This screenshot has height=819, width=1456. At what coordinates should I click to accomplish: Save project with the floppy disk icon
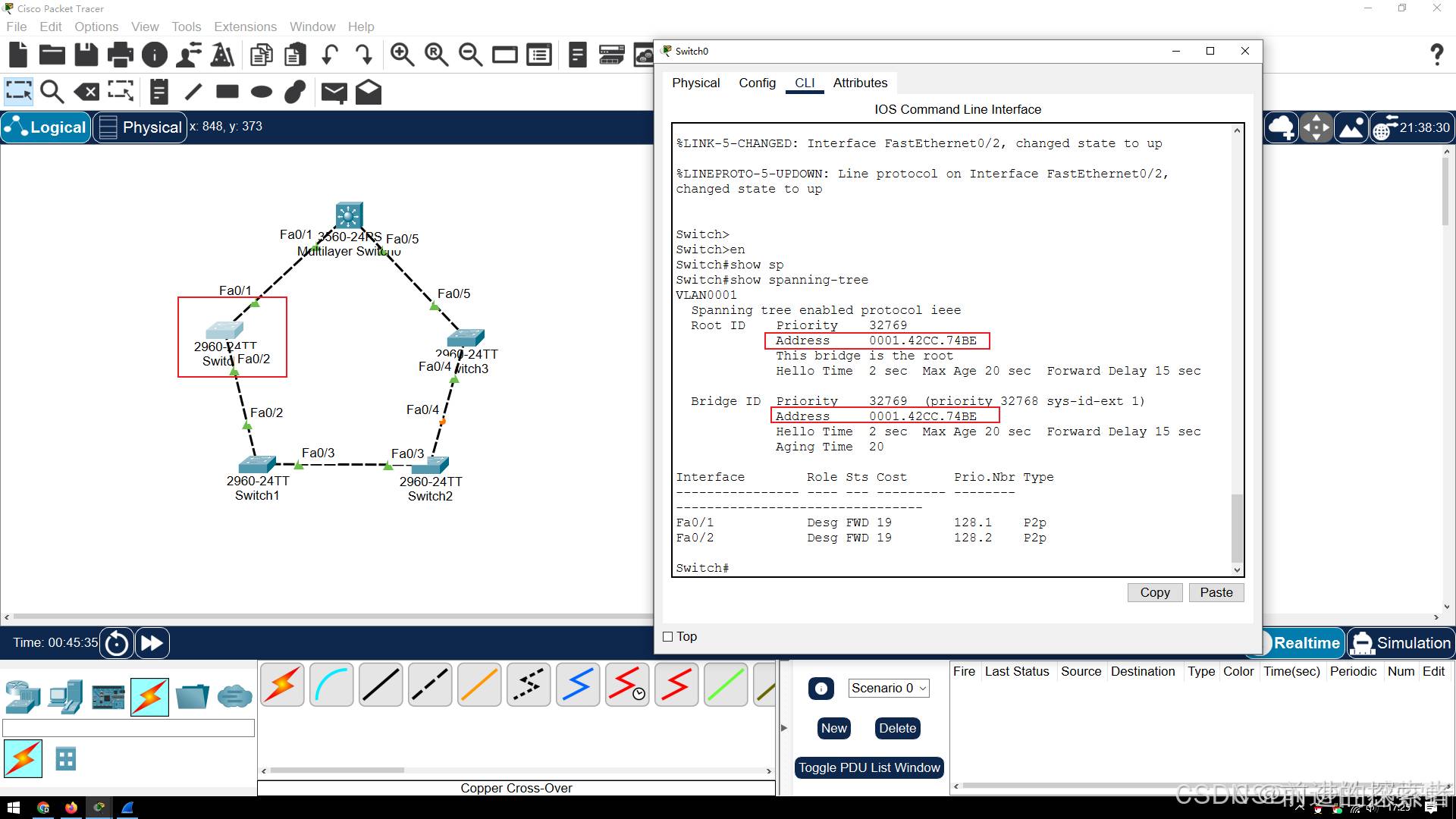86,55
